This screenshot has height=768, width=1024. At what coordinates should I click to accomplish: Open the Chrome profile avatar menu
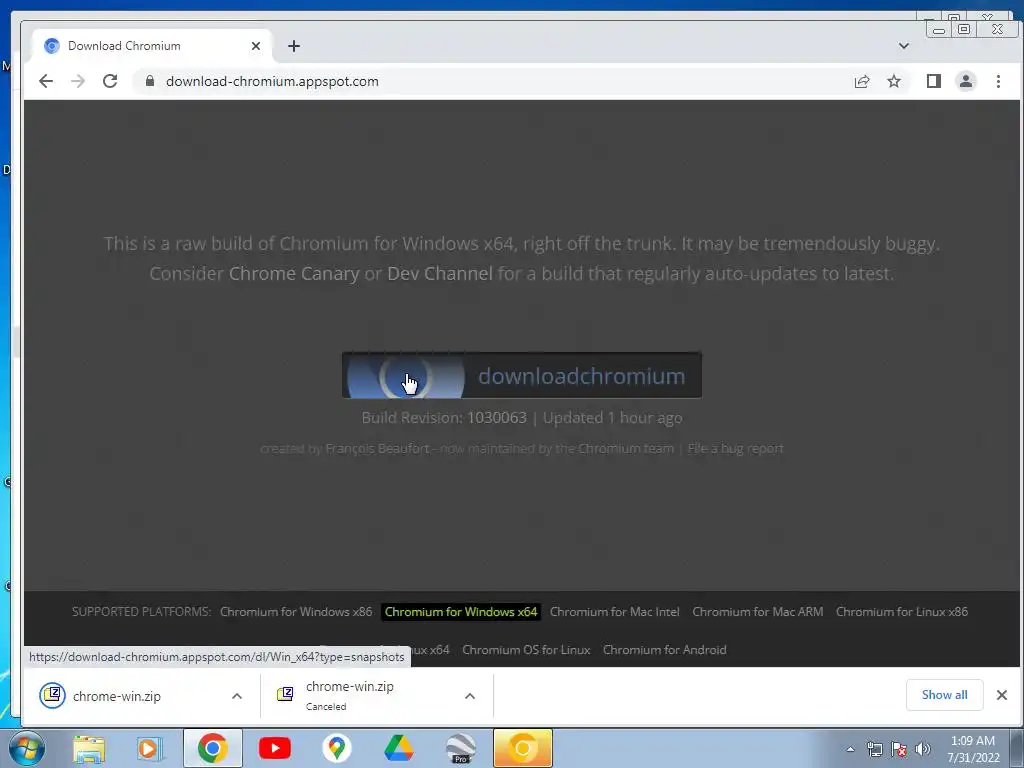point(966,81)
